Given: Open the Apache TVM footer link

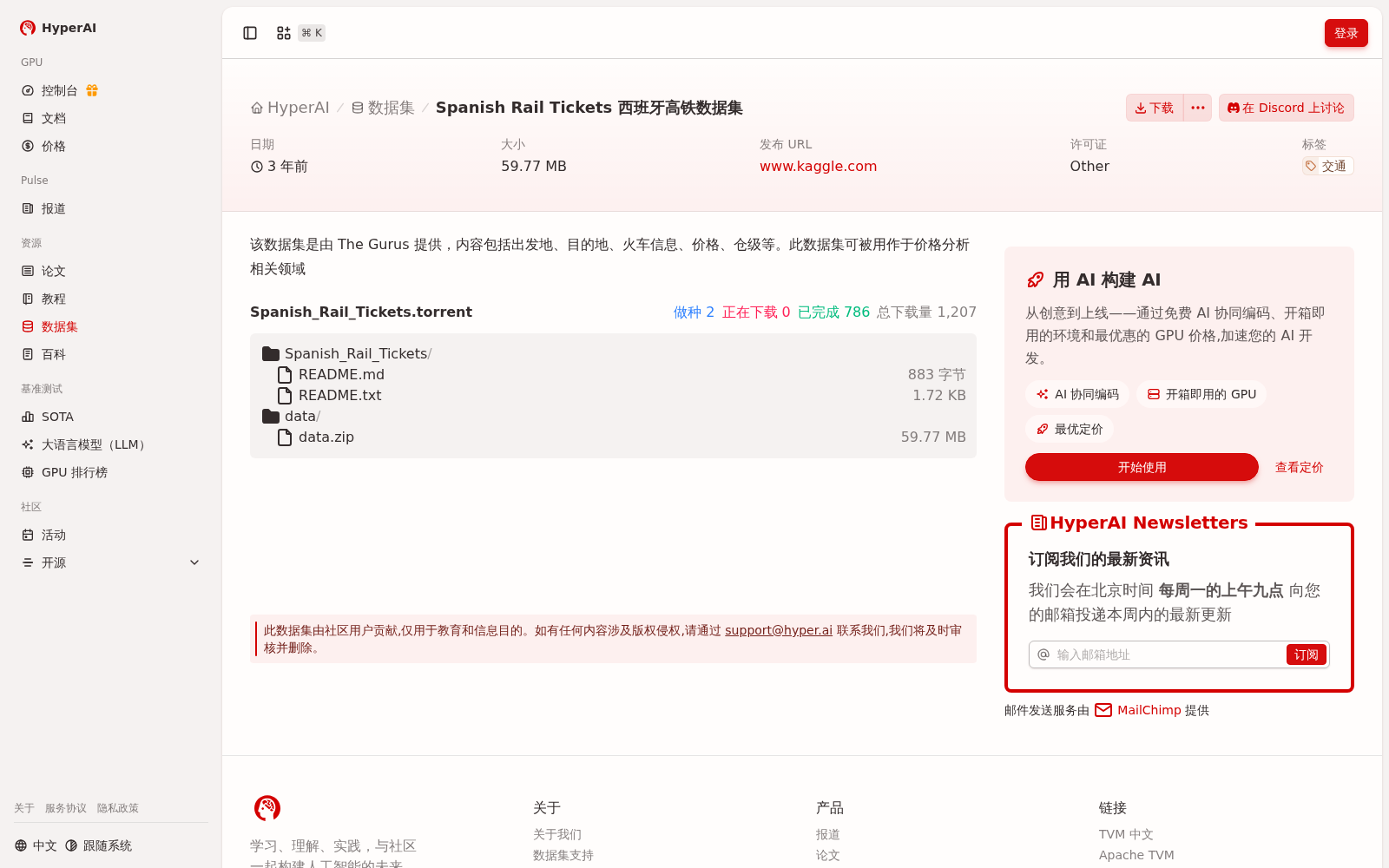Looking at the screenshot, I should tap(1136, 855).
